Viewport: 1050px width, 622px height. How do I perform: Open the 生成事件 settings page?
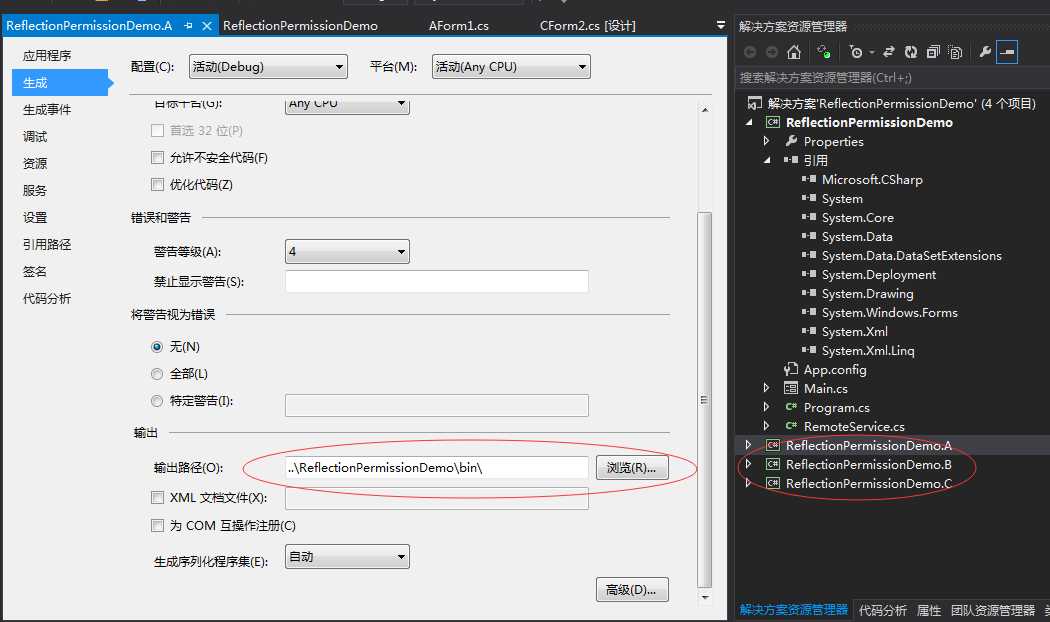click(x=47, y=109)
